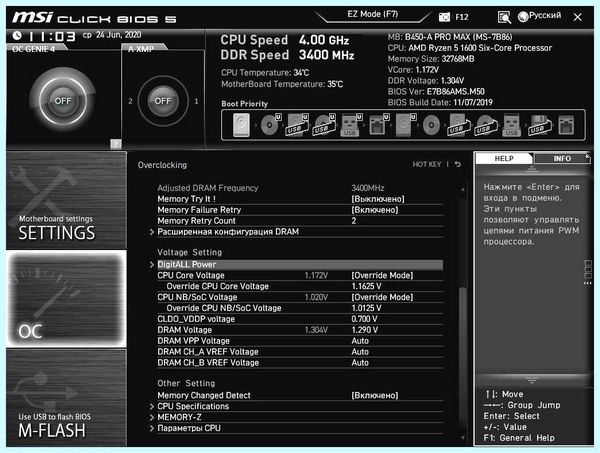The image size is (600, 453).
Task: Click scroll down arrow of settings list
Action: point(463,437)
